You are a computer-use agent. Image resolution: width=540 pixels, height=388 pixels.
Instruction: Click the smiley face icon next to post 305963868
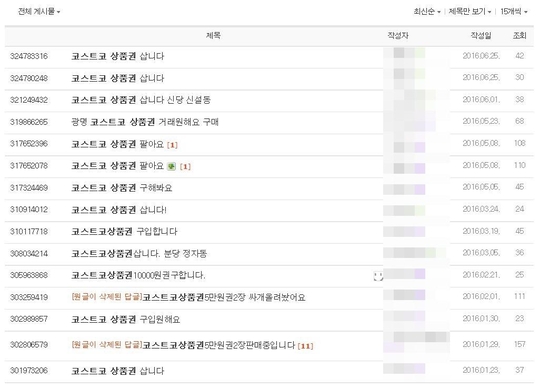tap(378, 276)
